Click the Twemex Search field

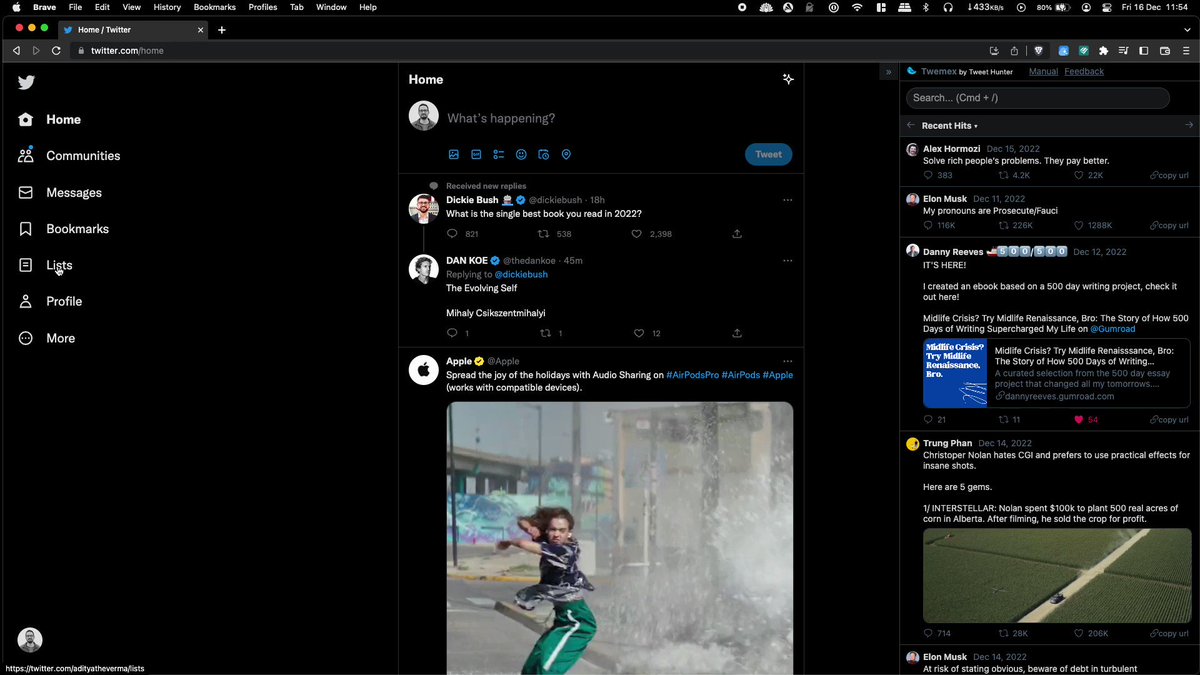pos(1037,98)
